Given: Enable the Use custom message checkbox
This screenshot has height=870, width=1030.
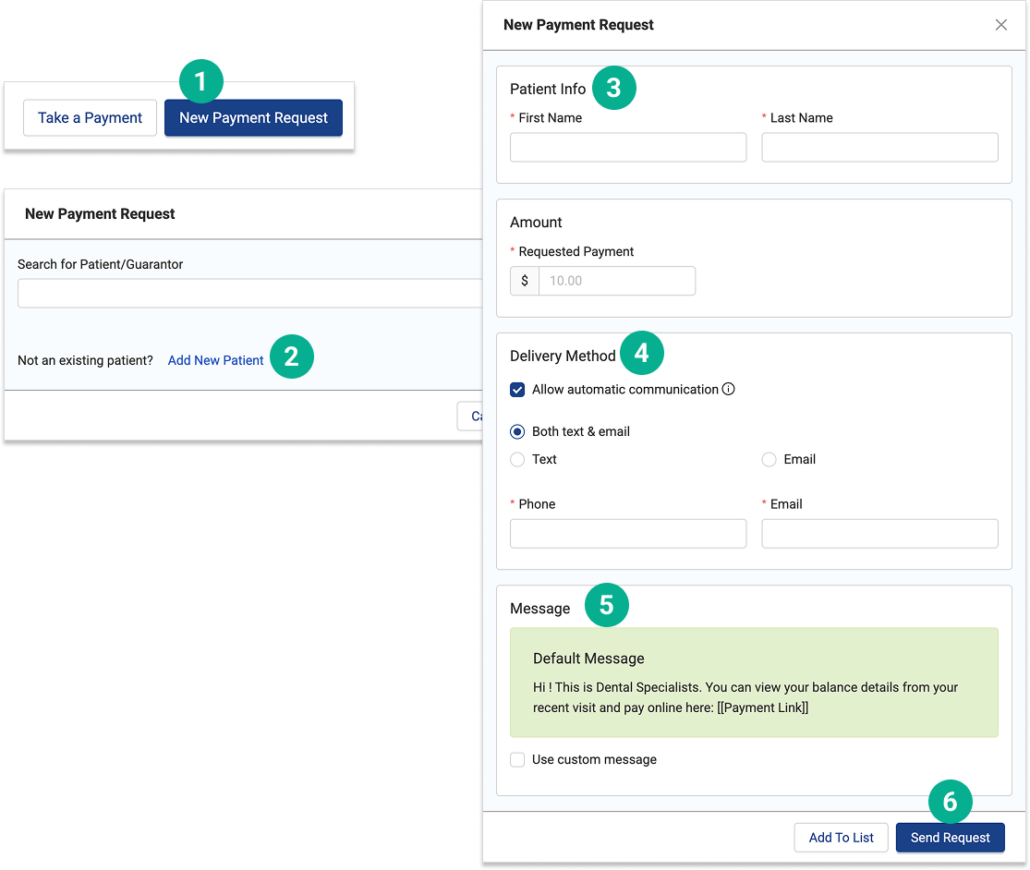Looking at the screenshot, I should (518, 759).
